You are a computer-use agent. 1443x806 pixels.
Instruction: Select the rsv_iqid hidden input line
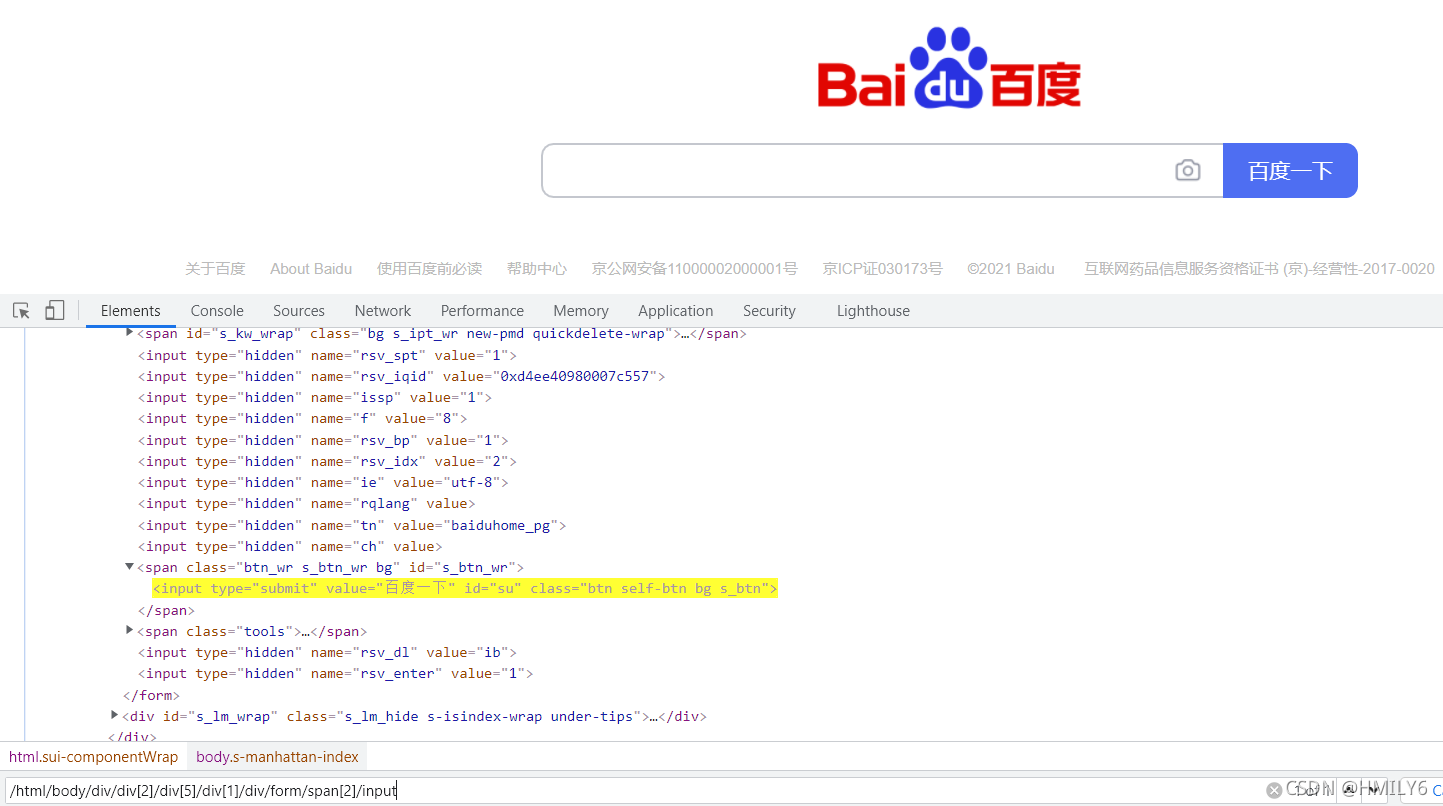(x=401, y=376)
